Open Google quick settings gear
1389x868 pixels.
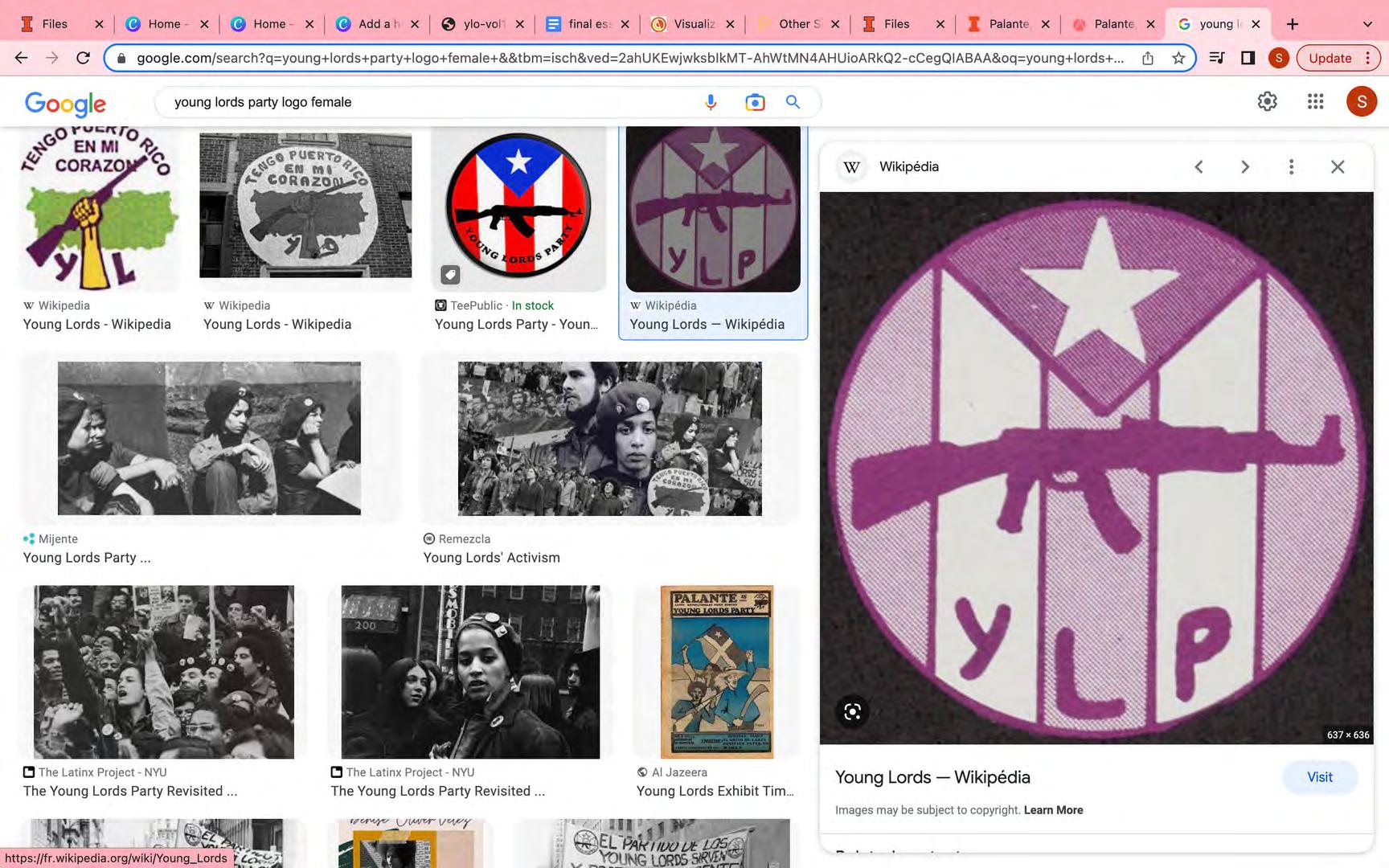click(x=1267, y=101)
